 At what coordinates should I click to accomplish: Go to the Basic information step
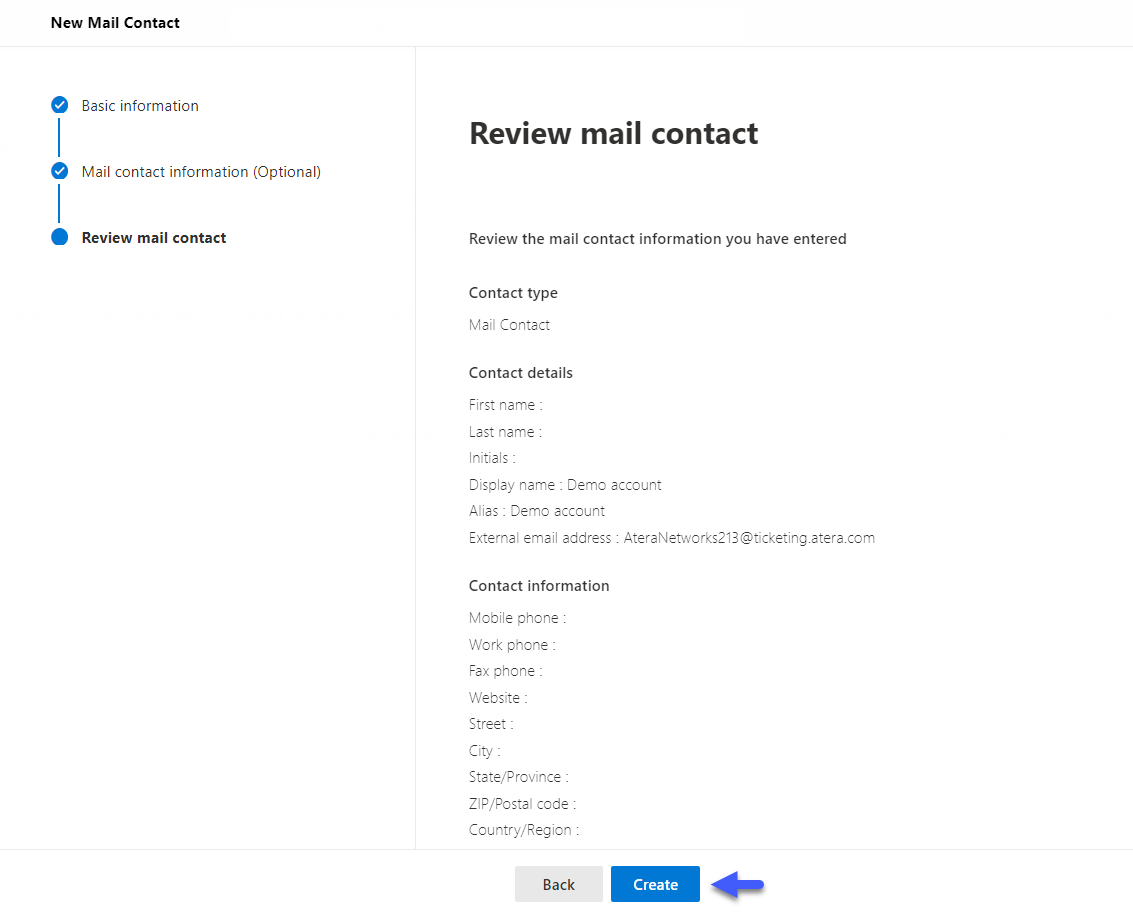tap(140, 105)
